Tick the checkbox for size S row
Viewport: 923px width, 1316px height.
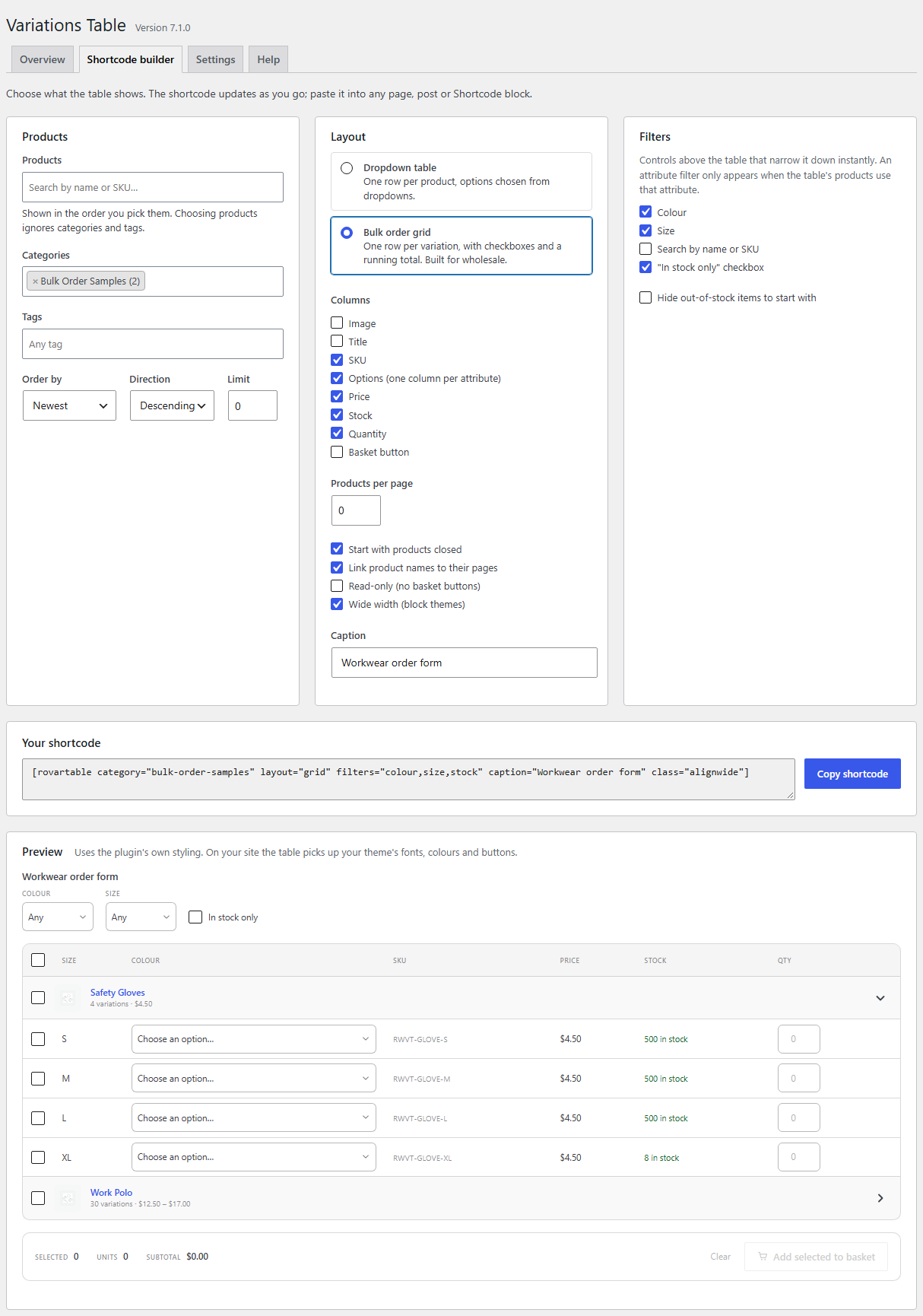(38, 1039)
